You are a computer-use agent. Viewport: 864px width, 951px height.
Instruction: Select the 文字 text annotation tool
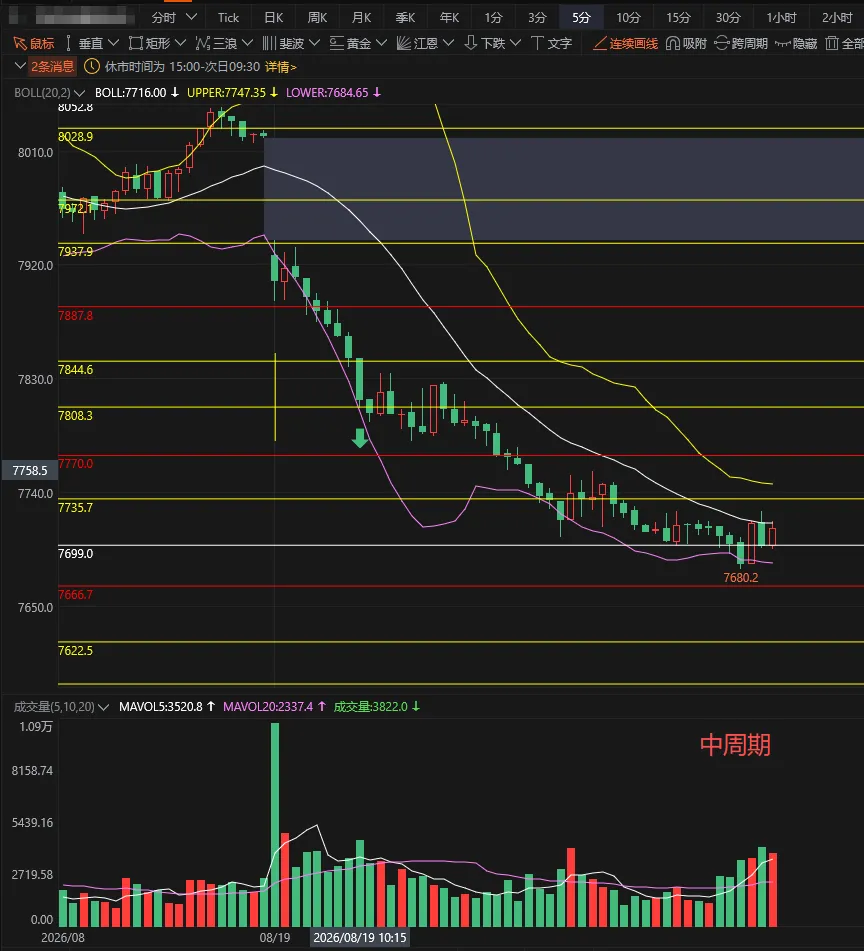552,44
